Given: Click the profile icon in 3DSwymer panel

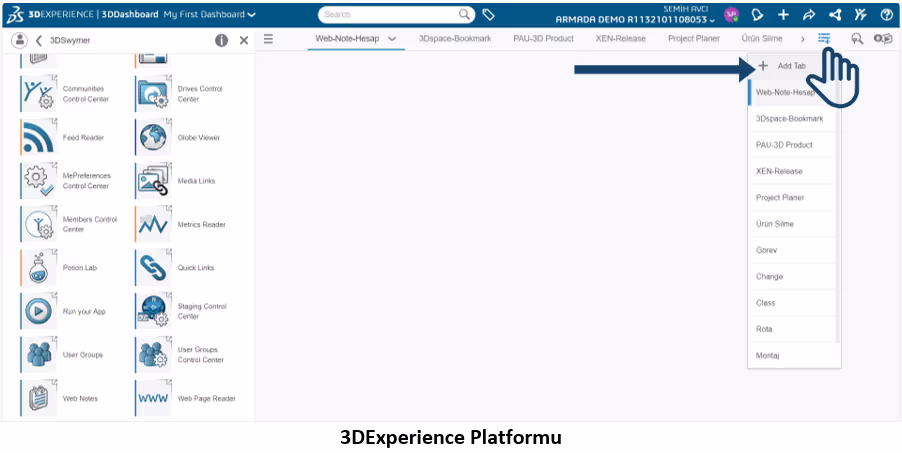Looking at the screenshot, I should coord(20,40).
